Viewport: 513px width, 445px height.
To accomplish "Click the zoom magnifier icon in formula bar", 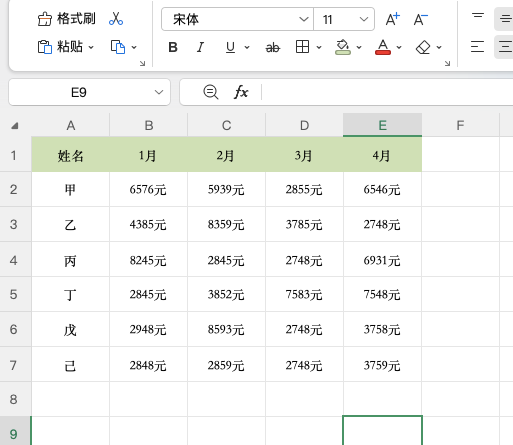I will coord(211,92).
